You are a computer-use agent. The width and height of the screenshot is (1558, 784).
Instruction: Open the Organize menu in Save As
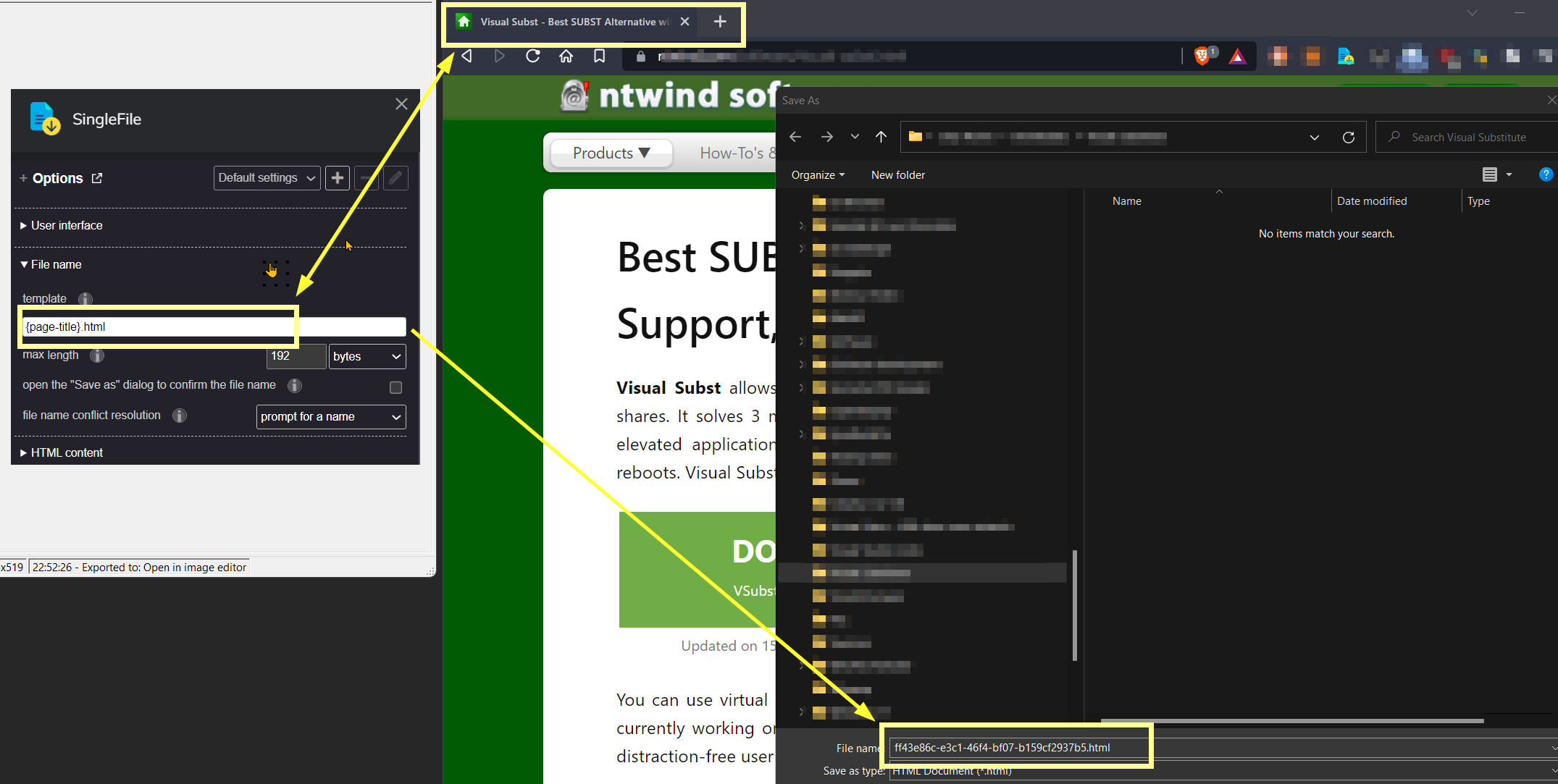pyautogui.click(x=816, y=174)
